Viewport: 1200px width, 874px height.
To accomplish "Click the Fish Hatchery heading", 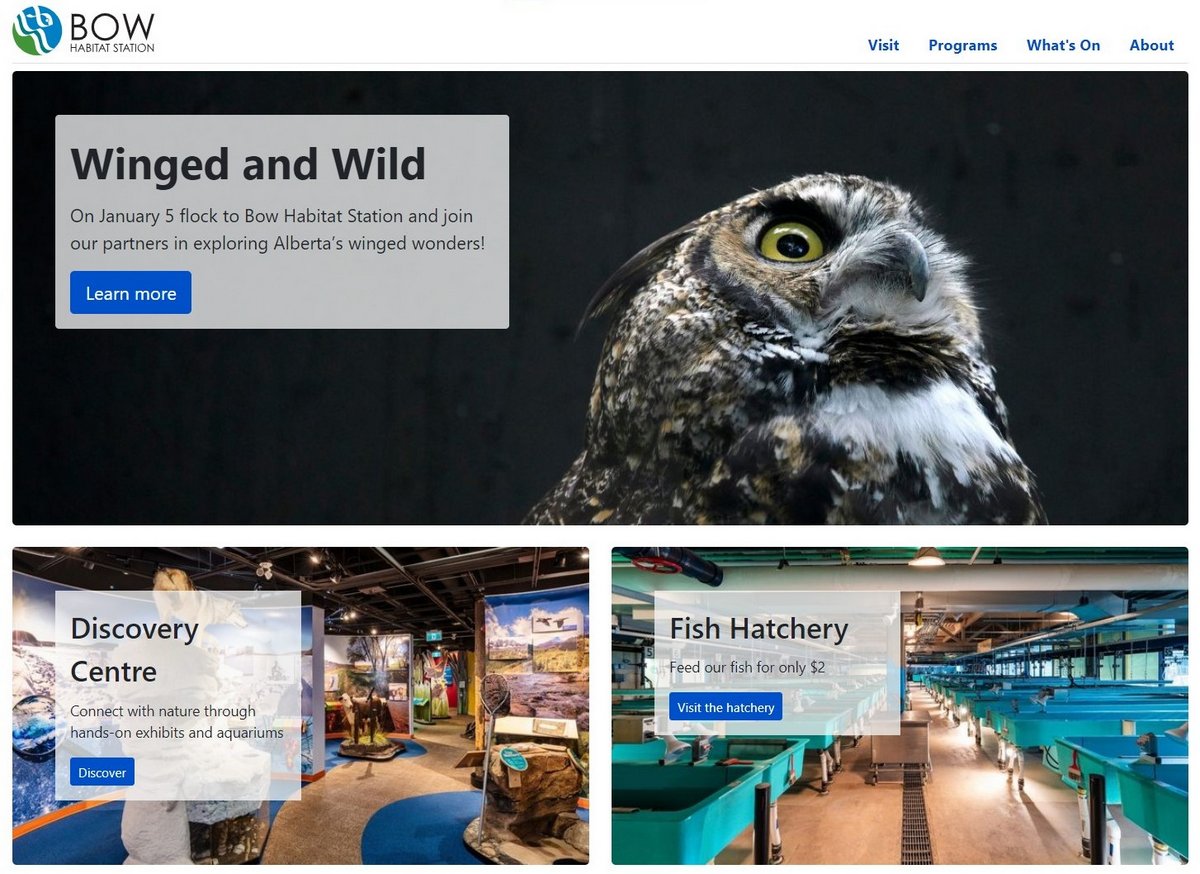I will [x=758, y=629].
